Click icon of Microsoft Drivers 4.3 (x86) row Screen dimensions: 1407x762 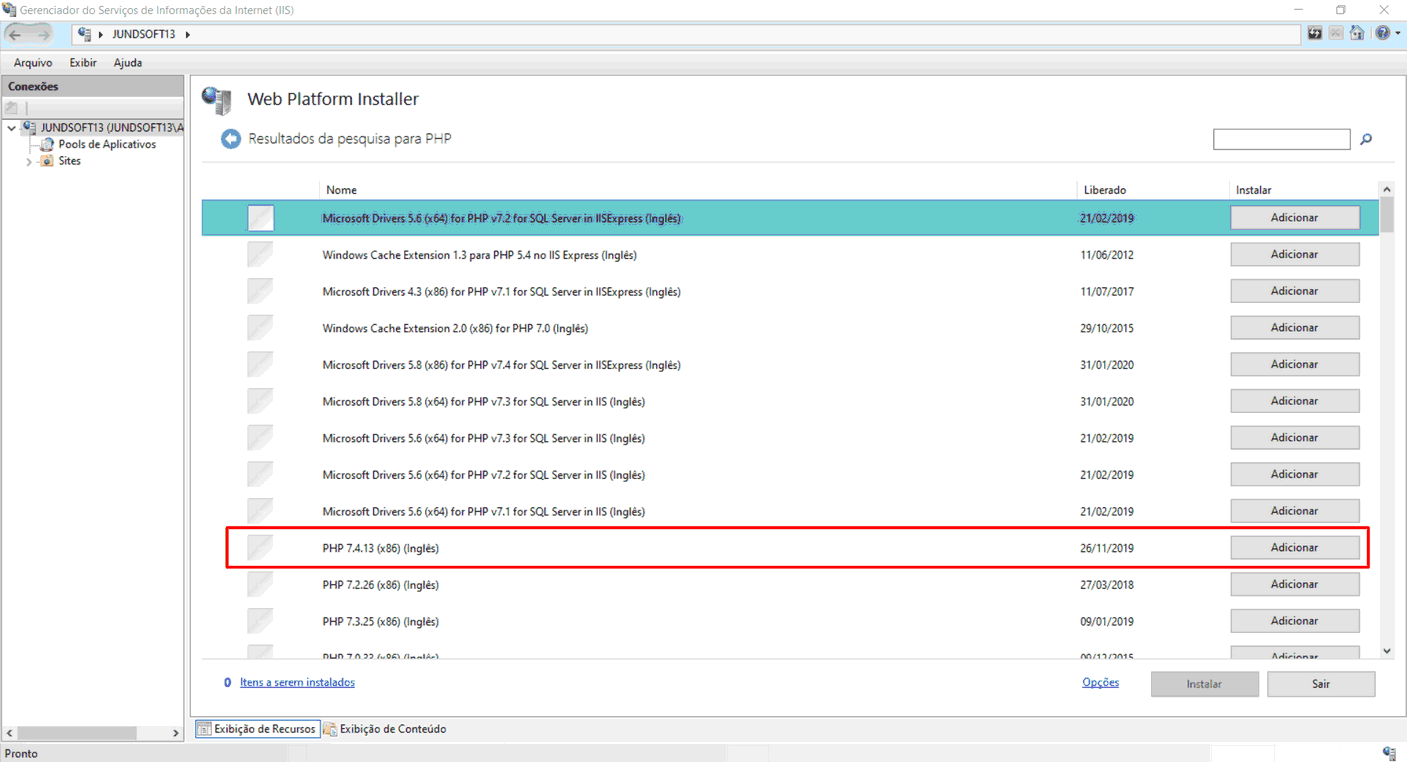click(260, 292)
